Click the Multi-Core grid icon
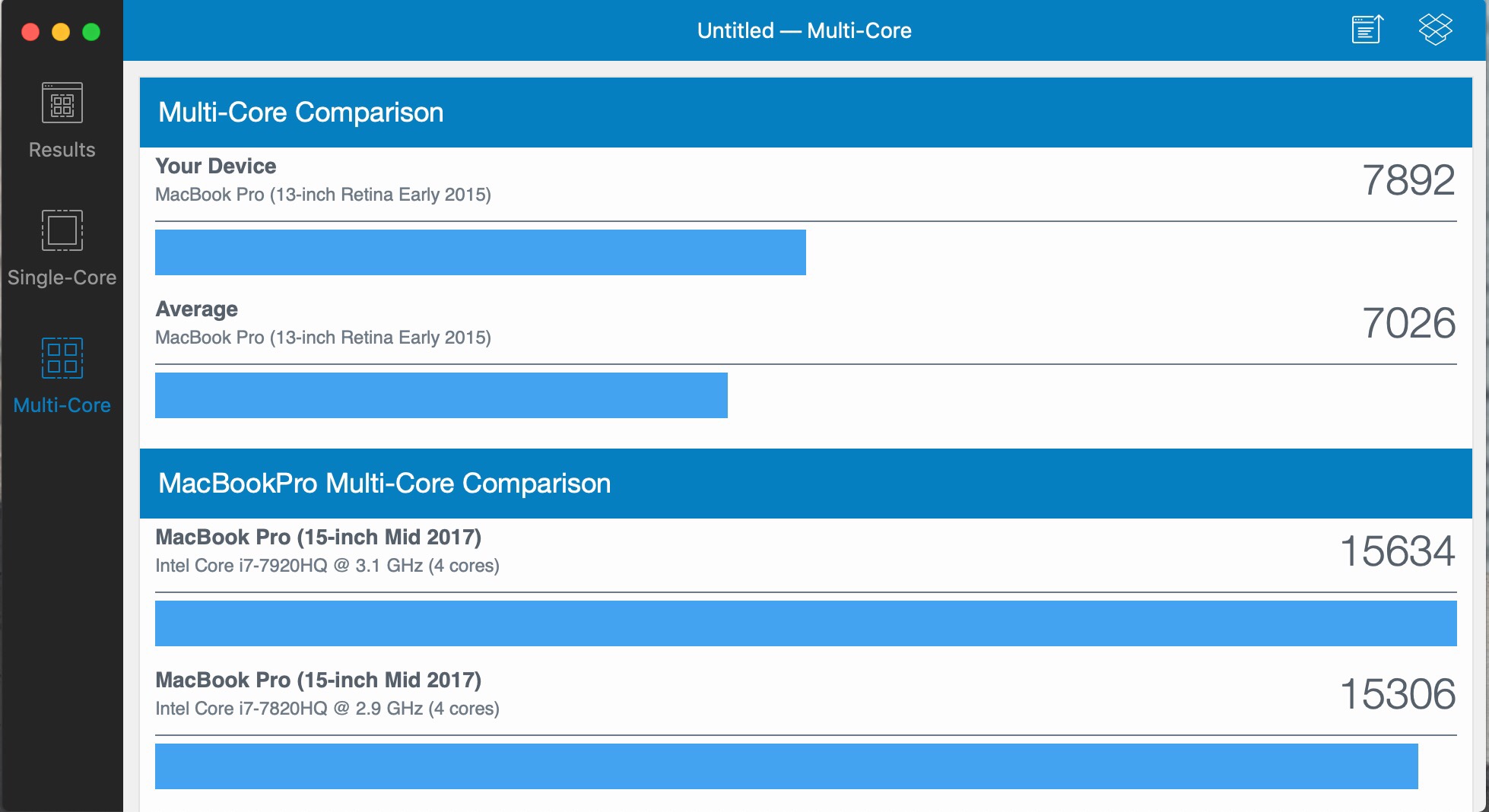 pos(62,358)
